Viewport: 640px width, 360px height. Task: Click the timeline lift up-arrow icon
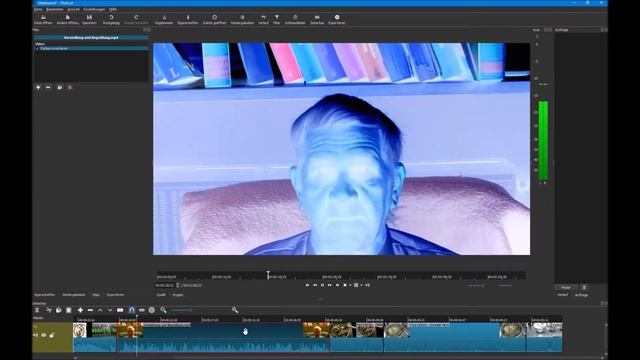coord(100,310)
